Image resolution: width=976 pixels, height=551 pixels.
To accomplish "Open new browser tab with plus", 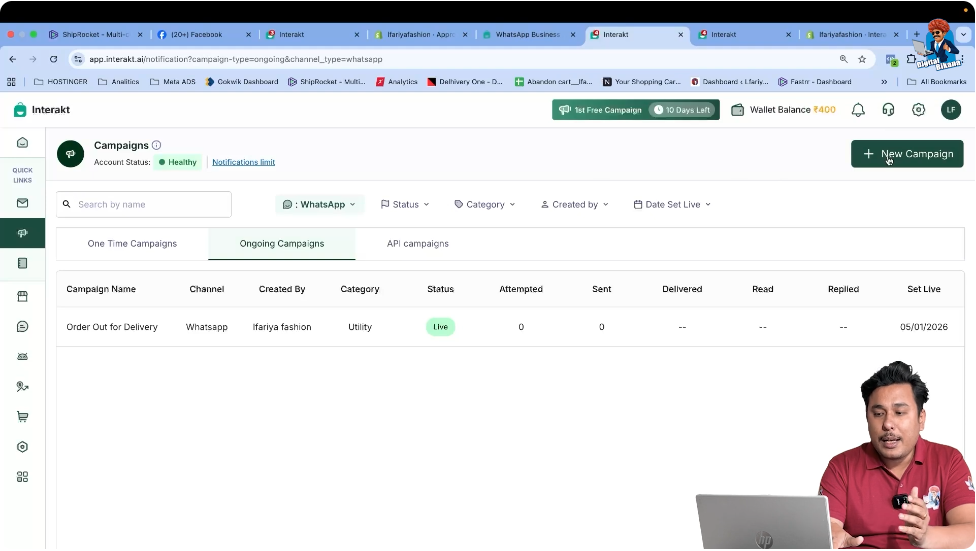I will tap(916, 34).
